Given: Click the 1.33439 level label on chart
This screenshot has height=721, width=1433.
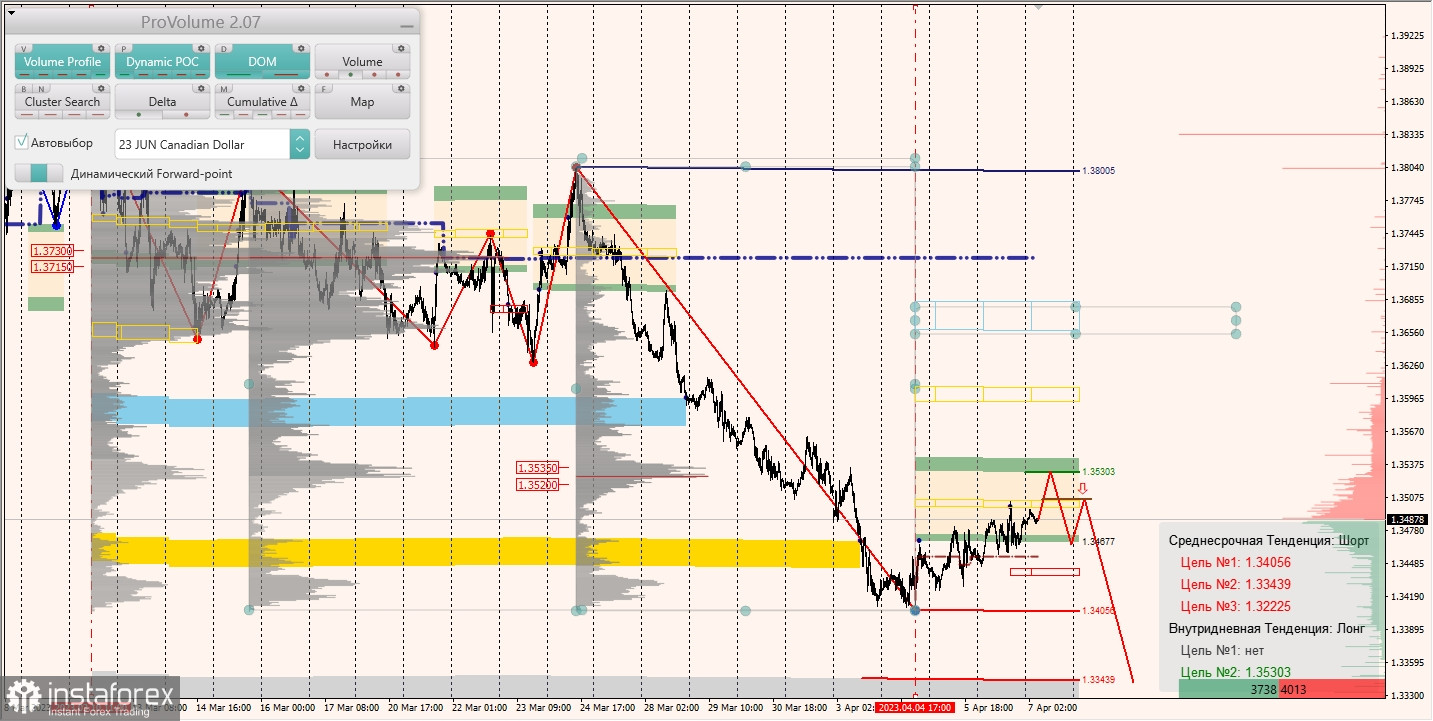Looking at the screenshot, I should pos(1099,680).
